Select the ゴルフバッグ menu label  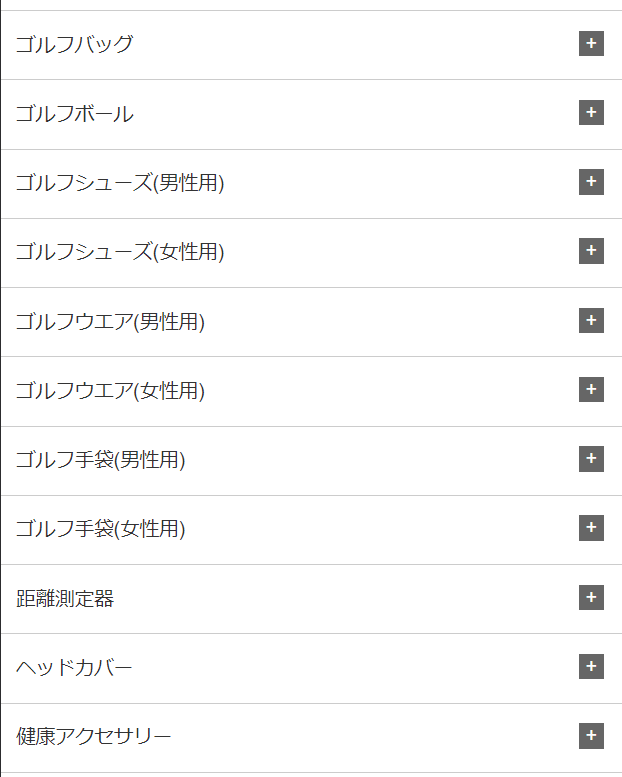(74, 44)
